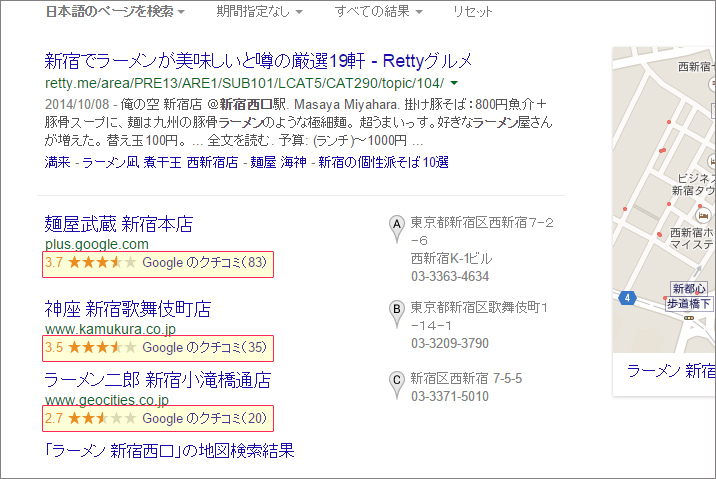Click the phone number 03-3371-5010
The width and height of the screenshot is (716, 479).
(x=450, y=396)
